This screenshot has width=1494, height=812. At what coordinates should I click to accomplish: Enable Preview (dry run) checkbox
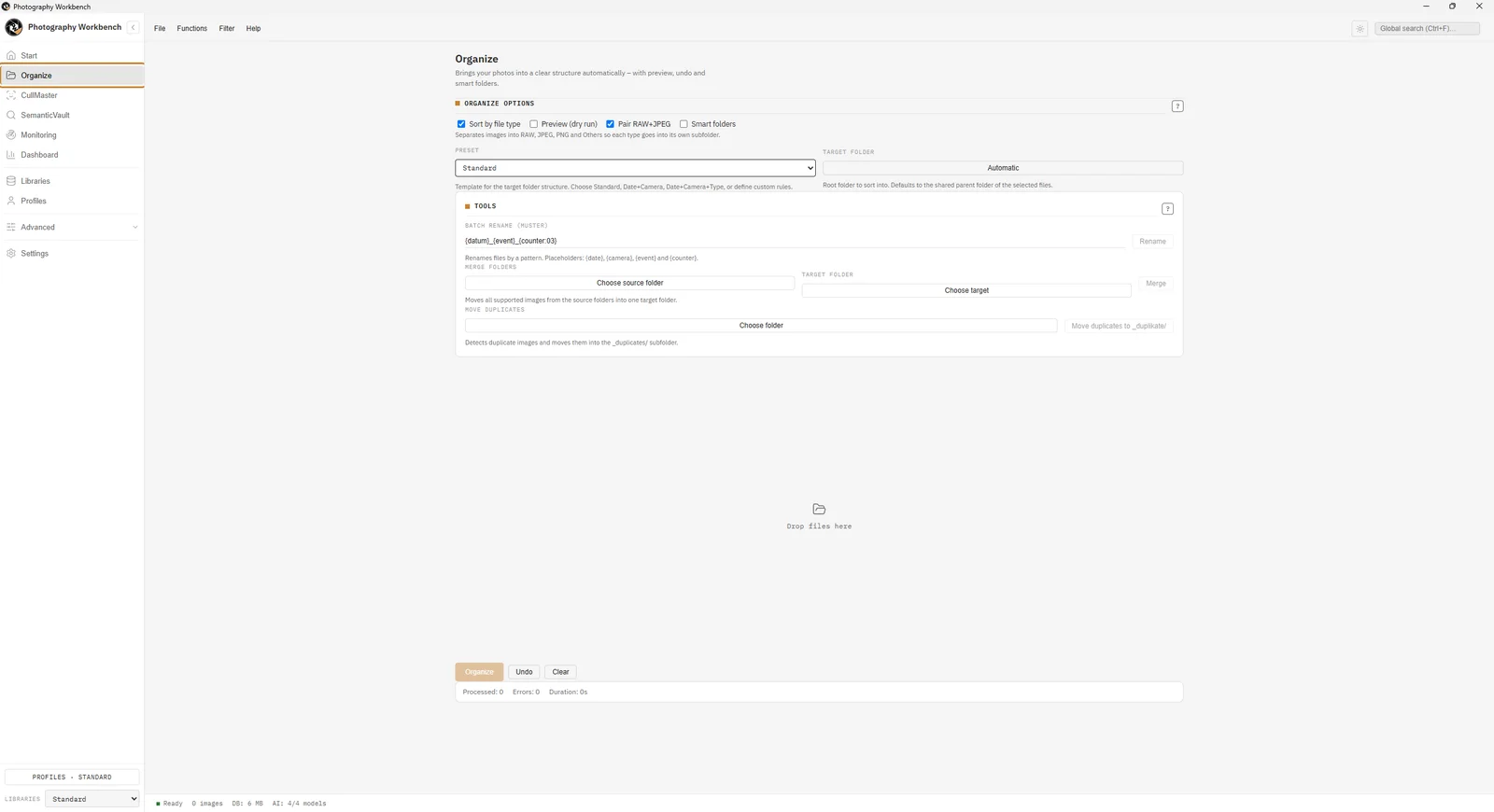[534, 124]
